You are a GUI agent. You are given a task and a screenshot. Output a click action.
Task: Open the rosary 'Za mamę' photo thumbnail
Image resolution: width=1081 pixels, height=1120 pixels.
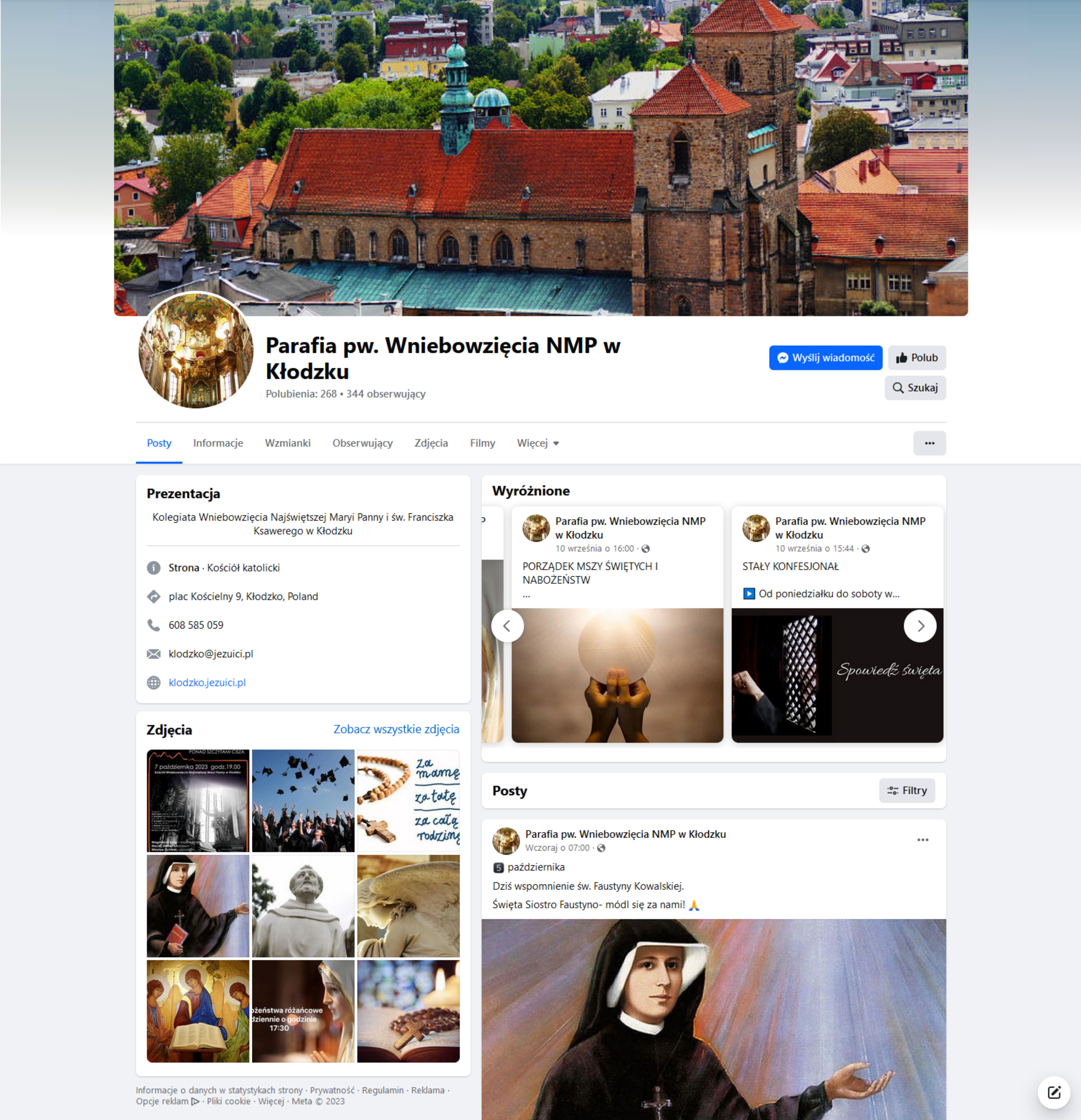tap(408, 801)
